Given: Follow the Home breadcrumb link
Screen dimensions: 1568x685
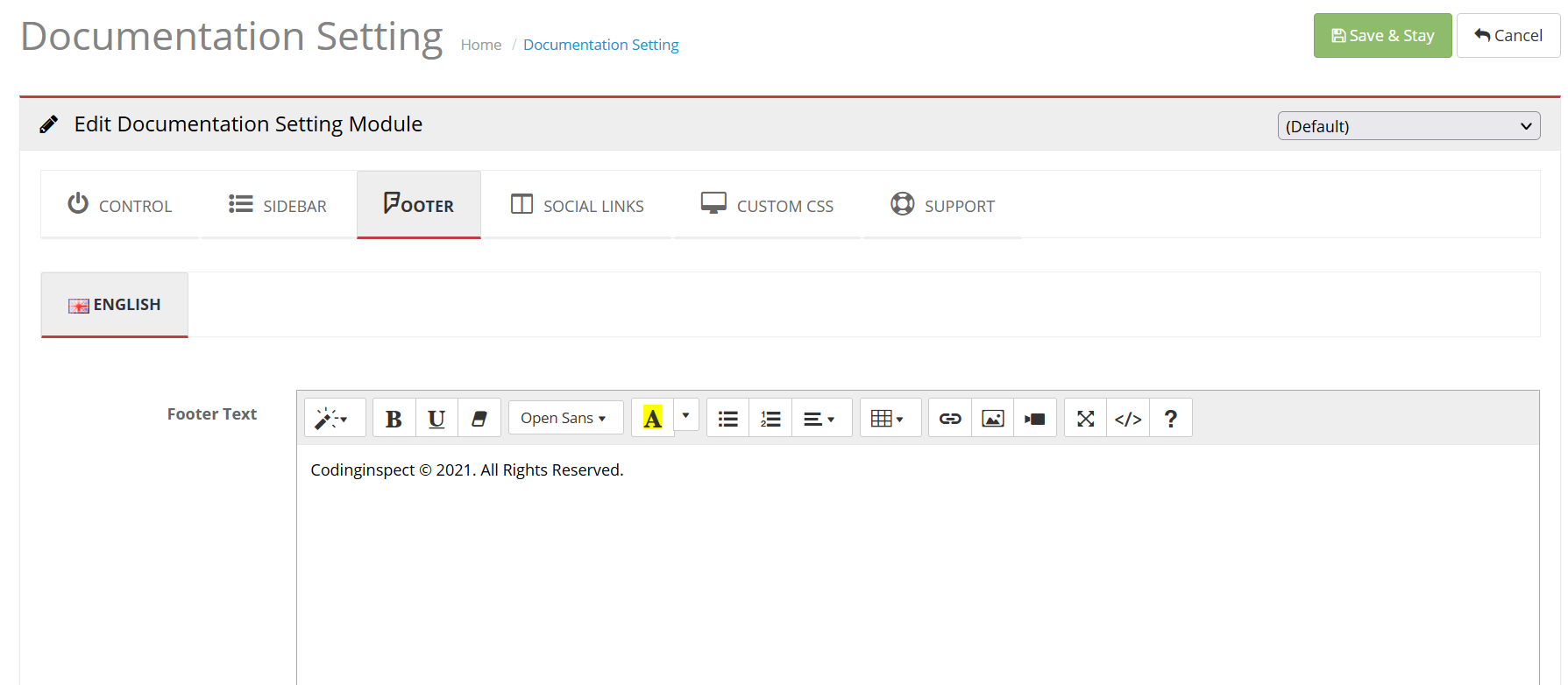Looking at the screenshot, I should click(481, 45).
